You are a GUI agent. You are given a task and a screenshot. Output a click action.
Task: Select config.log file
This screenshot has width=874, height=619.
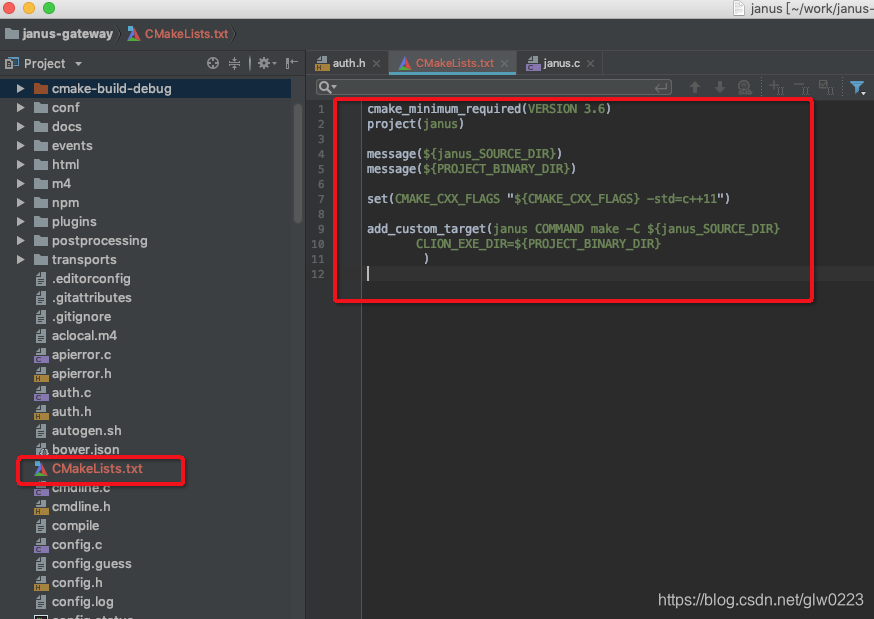(82, 602)
